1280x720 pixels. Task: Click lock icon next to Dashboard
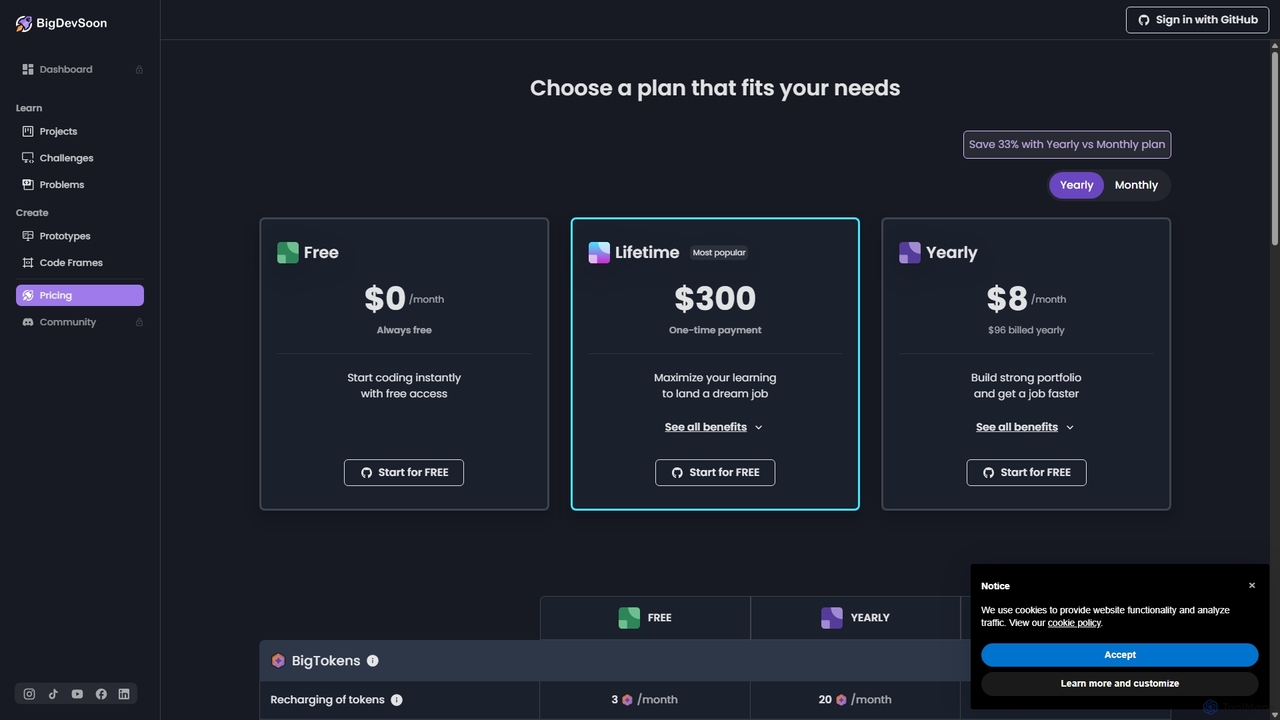click(139, 70)
